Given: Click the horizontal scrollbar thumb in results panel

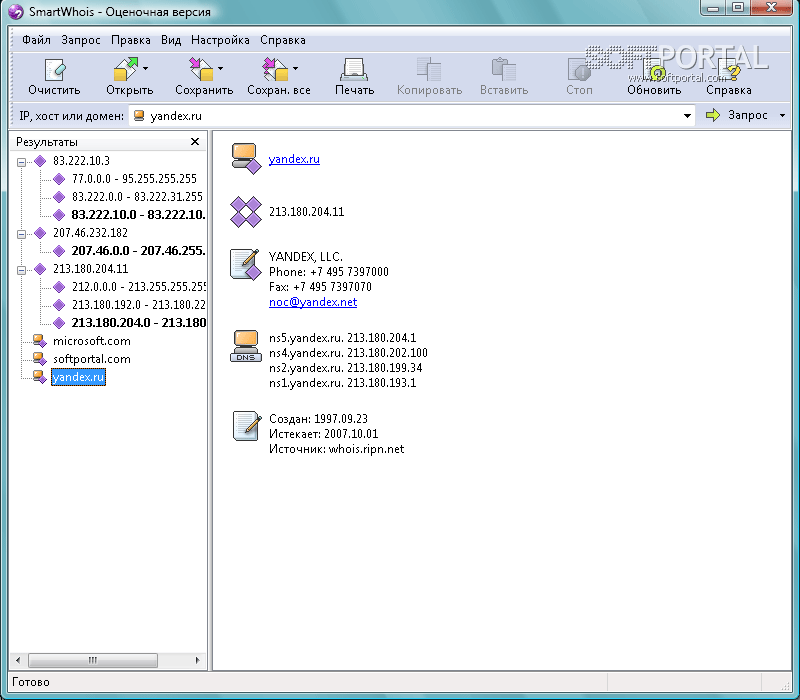Looking at the screenshot, I should (x=92, y=660).
